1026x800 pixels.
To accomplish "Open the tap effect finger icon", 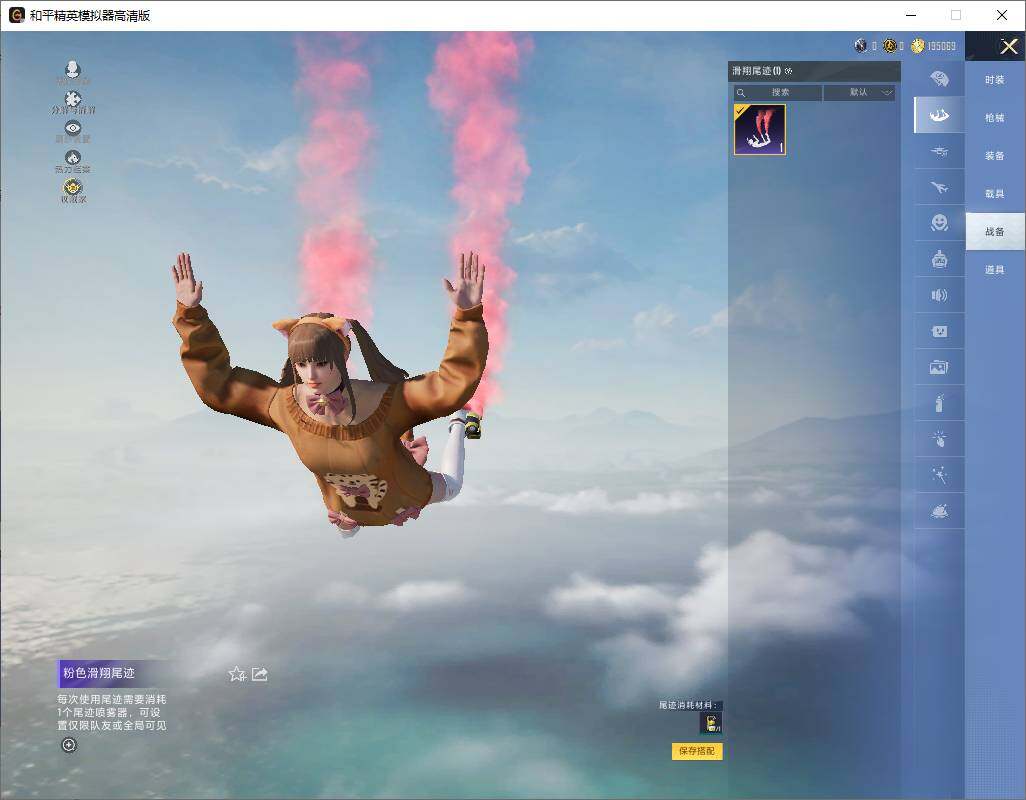I will click(940, 439).
